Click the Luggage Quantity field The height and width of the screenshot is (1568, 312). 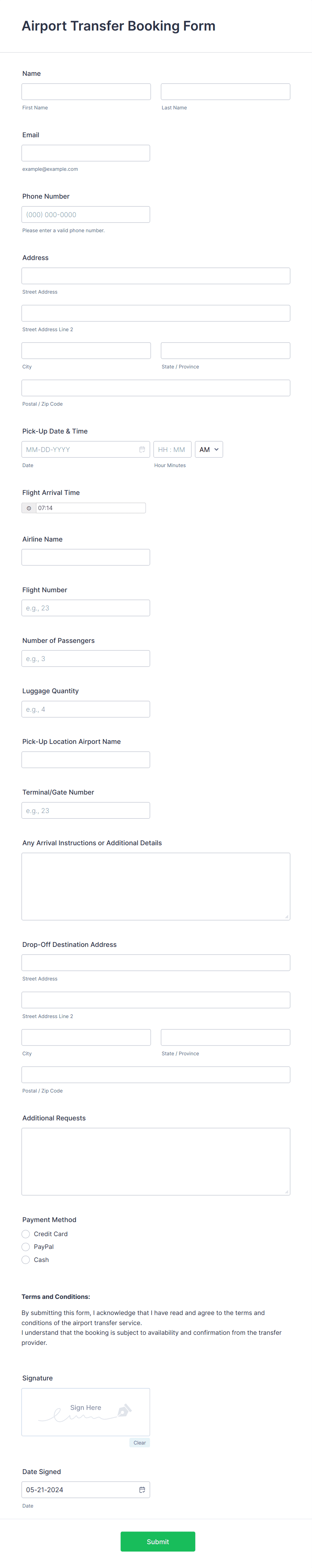pos(86,709)
